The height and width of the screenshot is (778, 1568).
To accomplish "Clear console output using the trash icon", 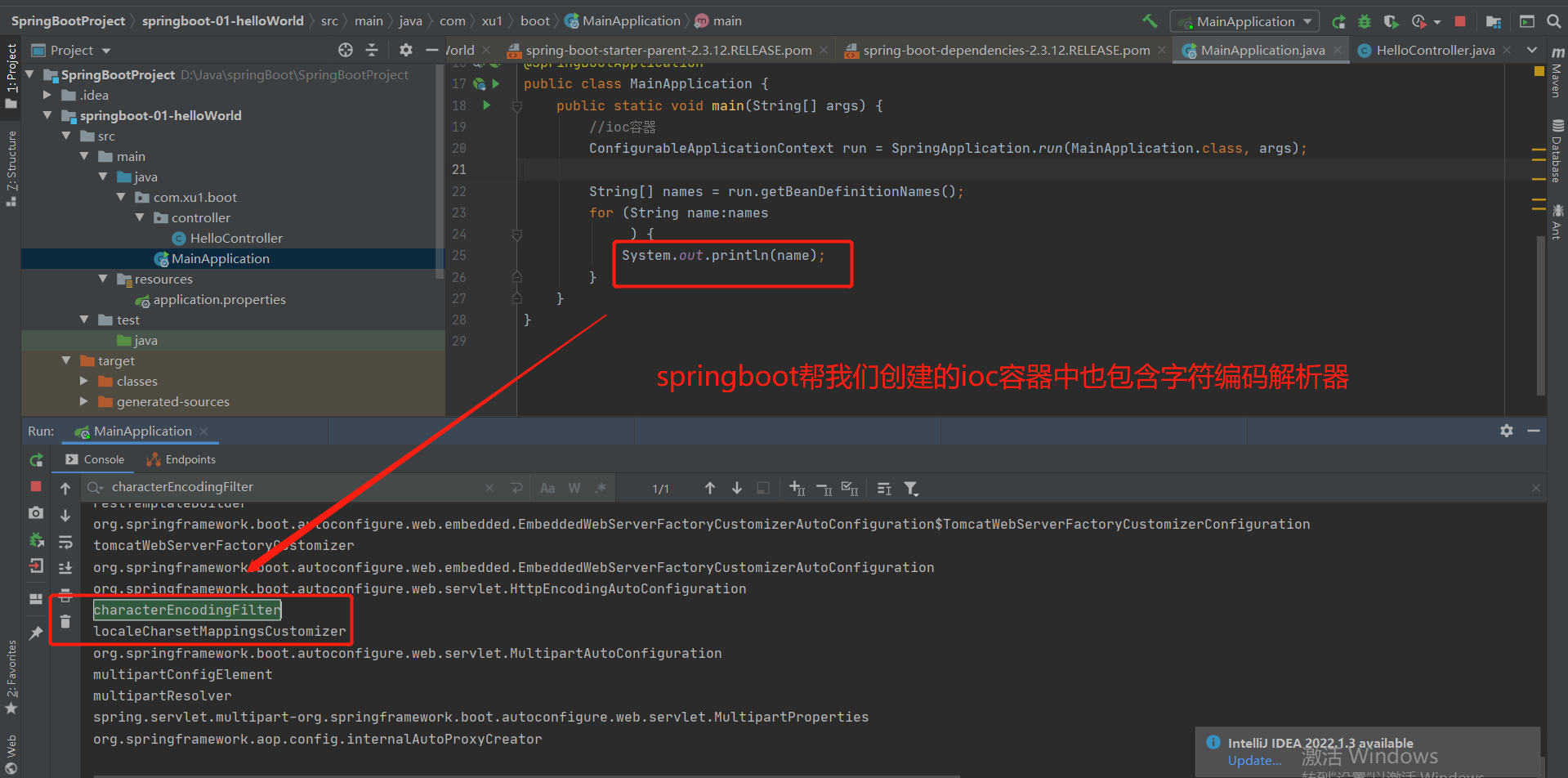I will pos(65,622).
